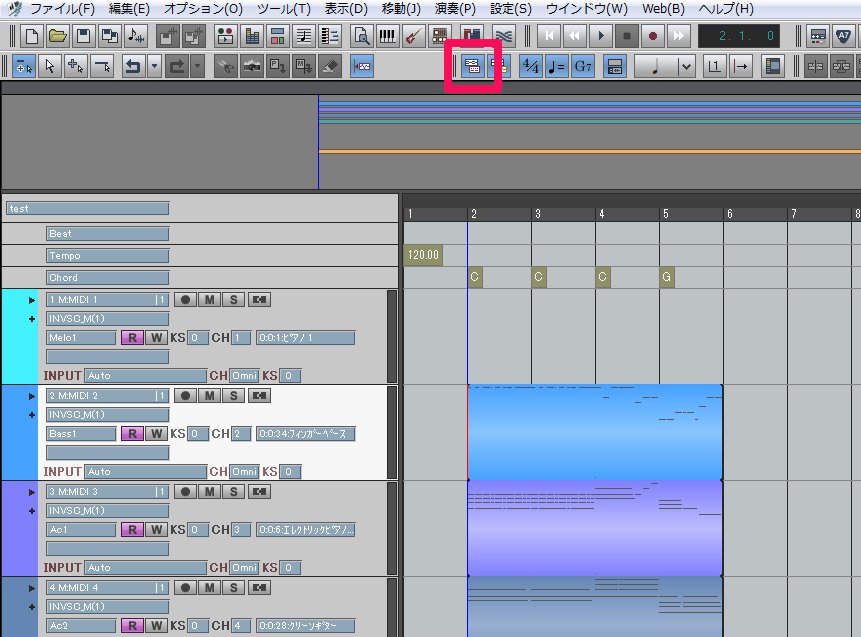Toggle R automation read on Ac1
The width and height of the screenshot is (861, 637).
tap(132, 530)
